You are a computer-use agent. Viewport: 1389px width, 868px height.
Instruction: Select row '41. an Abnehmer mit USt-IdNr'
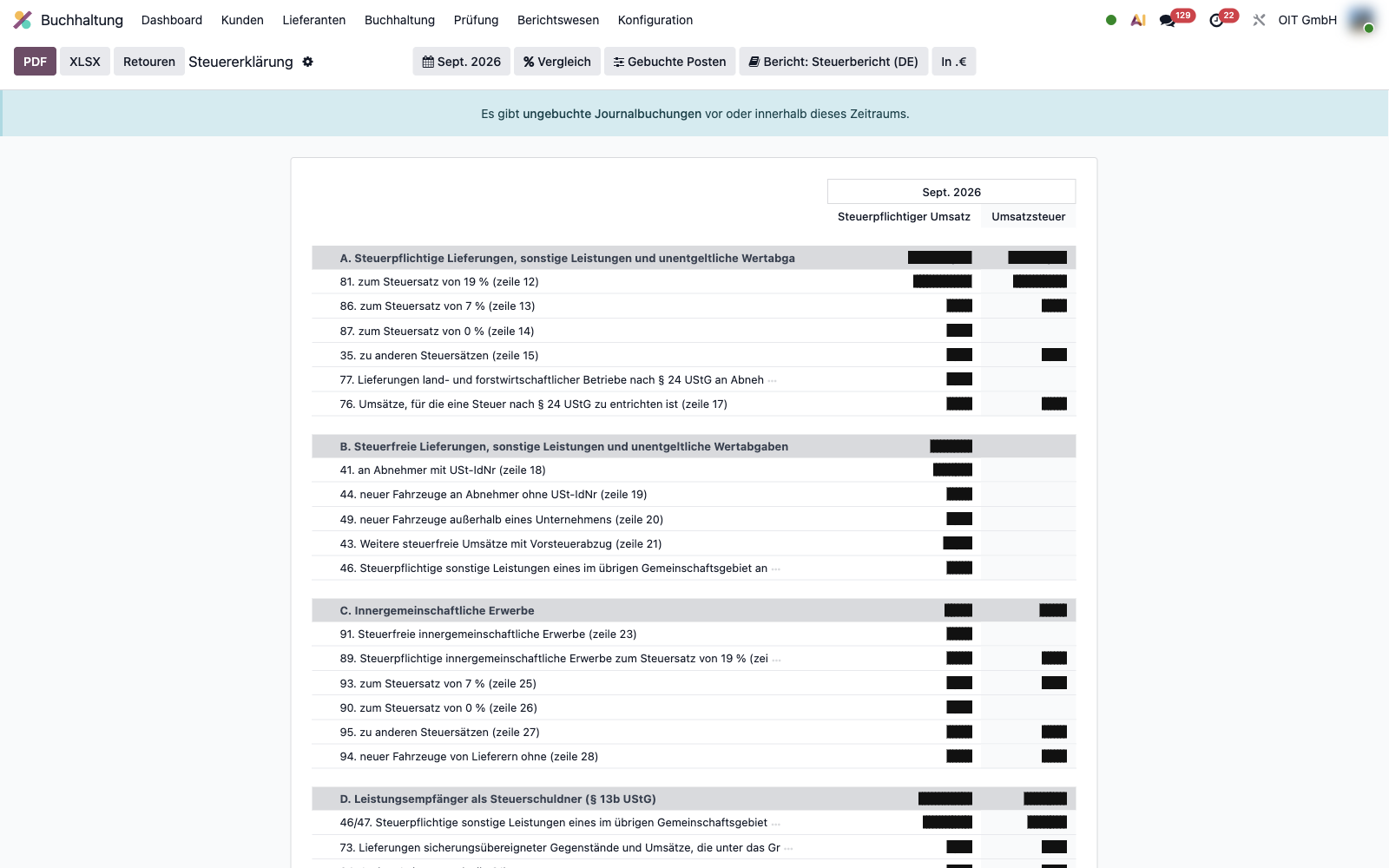tap(694, 470)
